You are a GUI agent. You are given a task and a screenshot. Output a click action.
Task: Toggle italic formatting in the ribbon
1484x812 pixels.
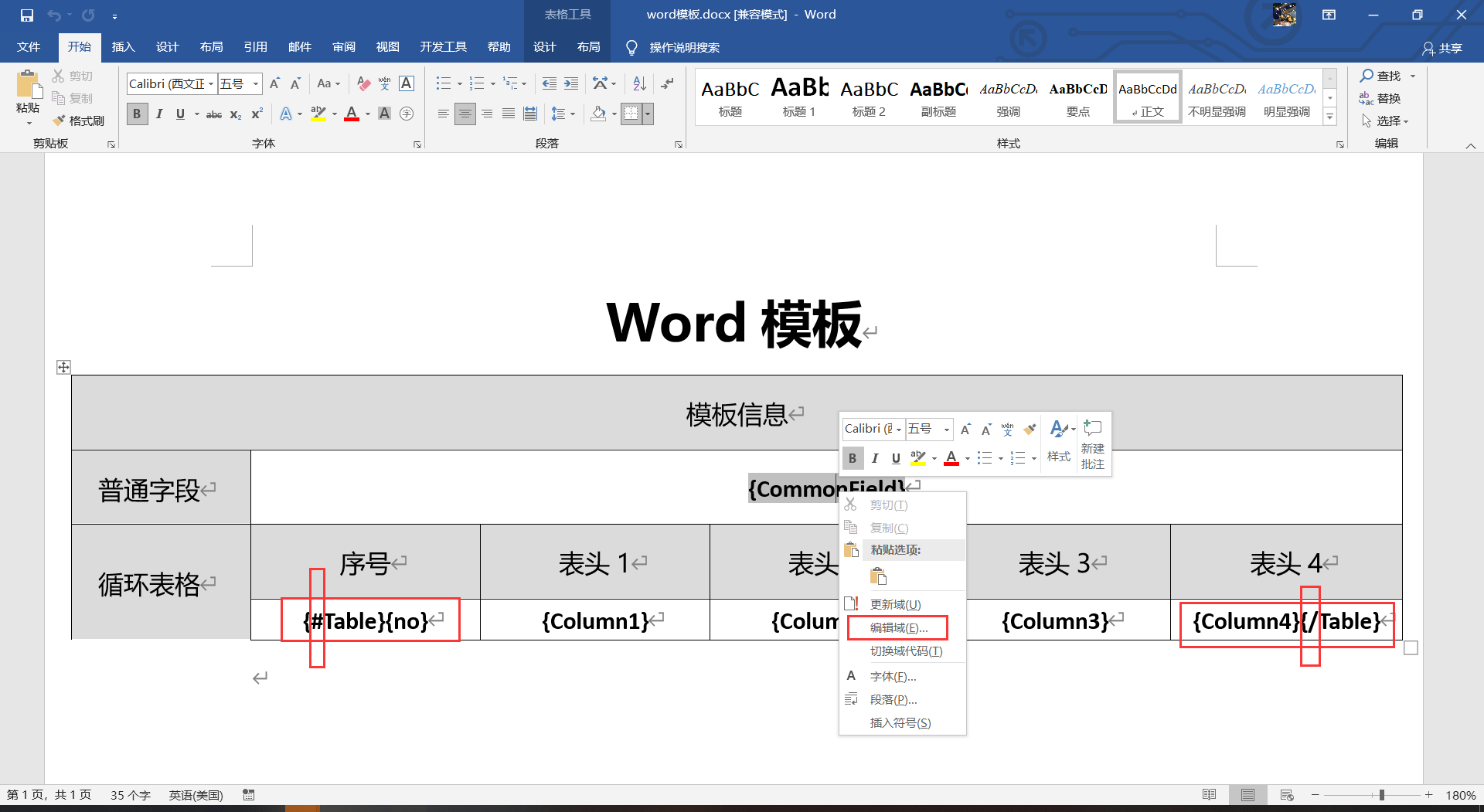(x=159, y=114)
